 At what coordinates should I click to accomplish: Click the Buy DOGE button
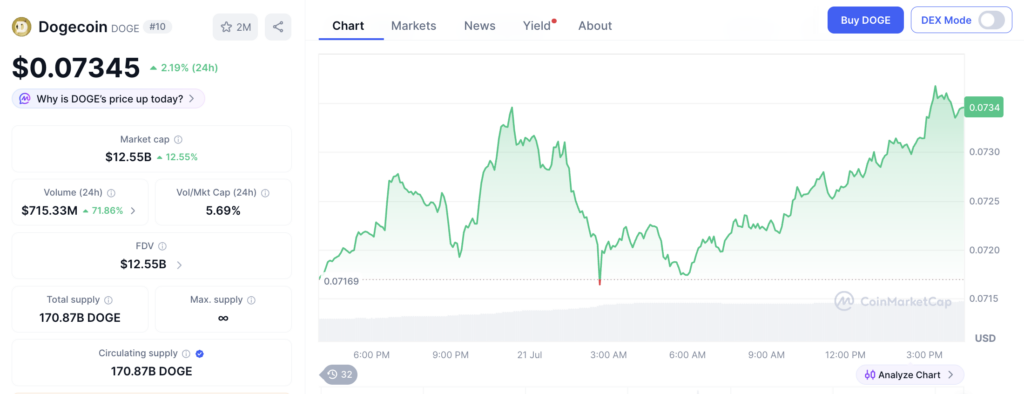pos(865,20)
